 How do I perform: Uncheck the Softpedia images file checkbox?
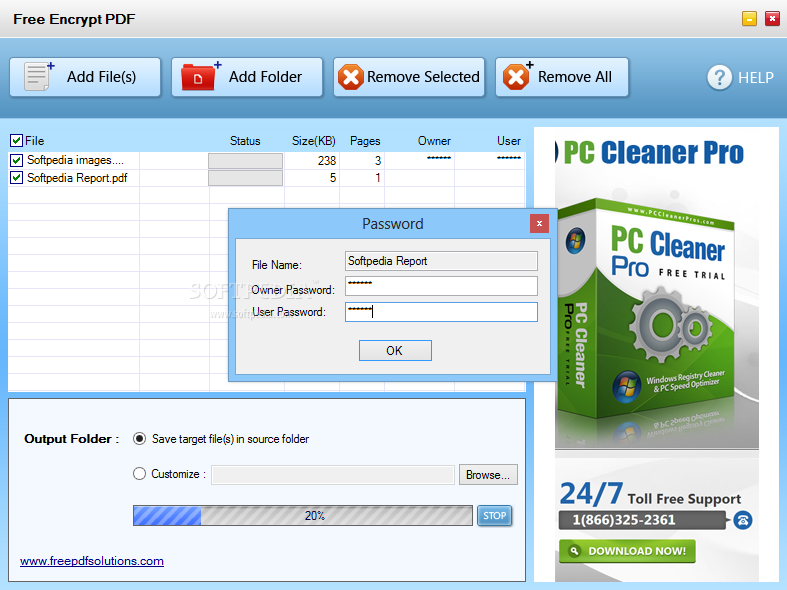tap(16, 160)
